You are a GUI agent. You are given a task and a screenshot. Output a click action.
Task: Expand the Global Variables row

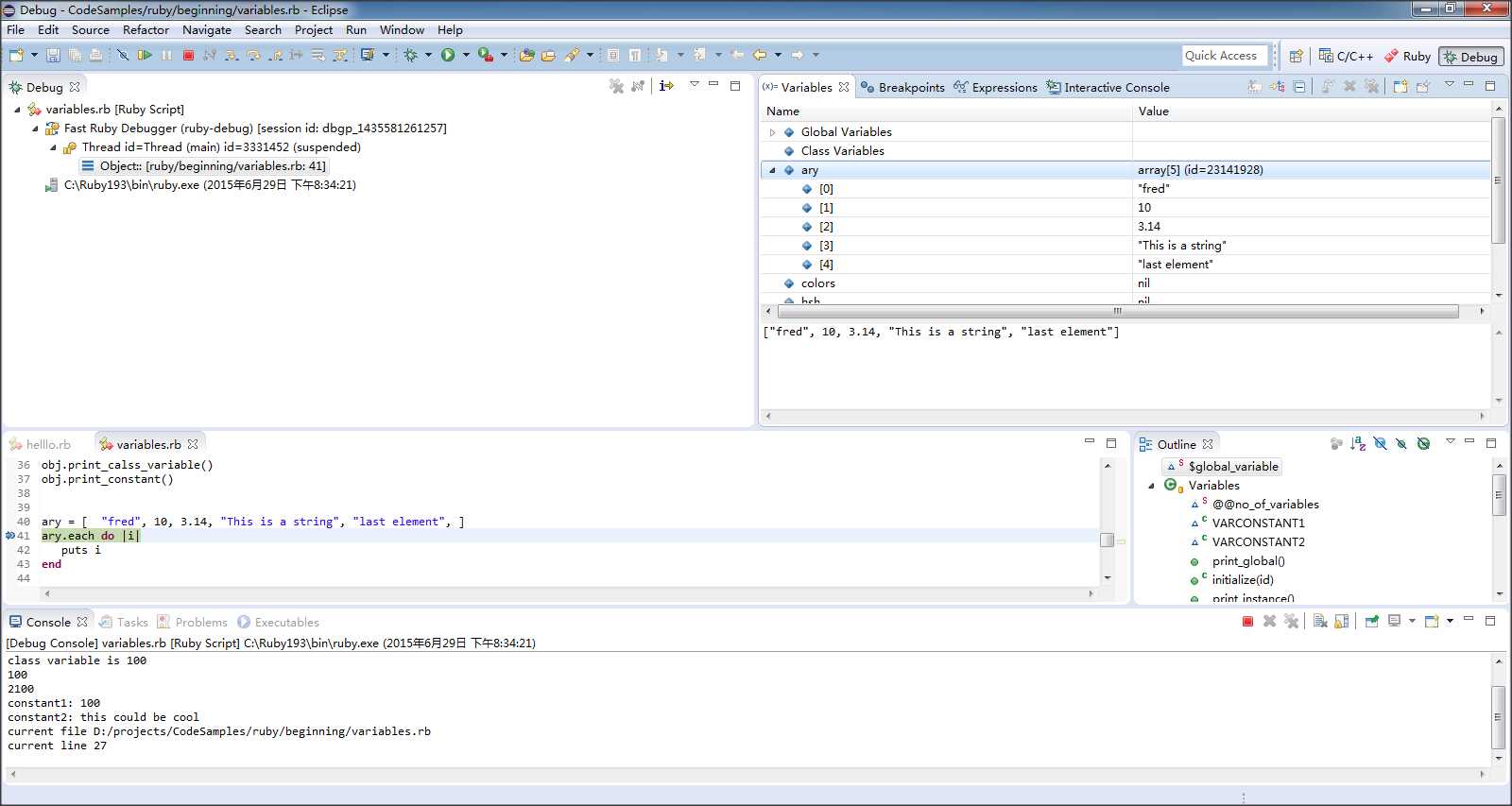point(773,132)
